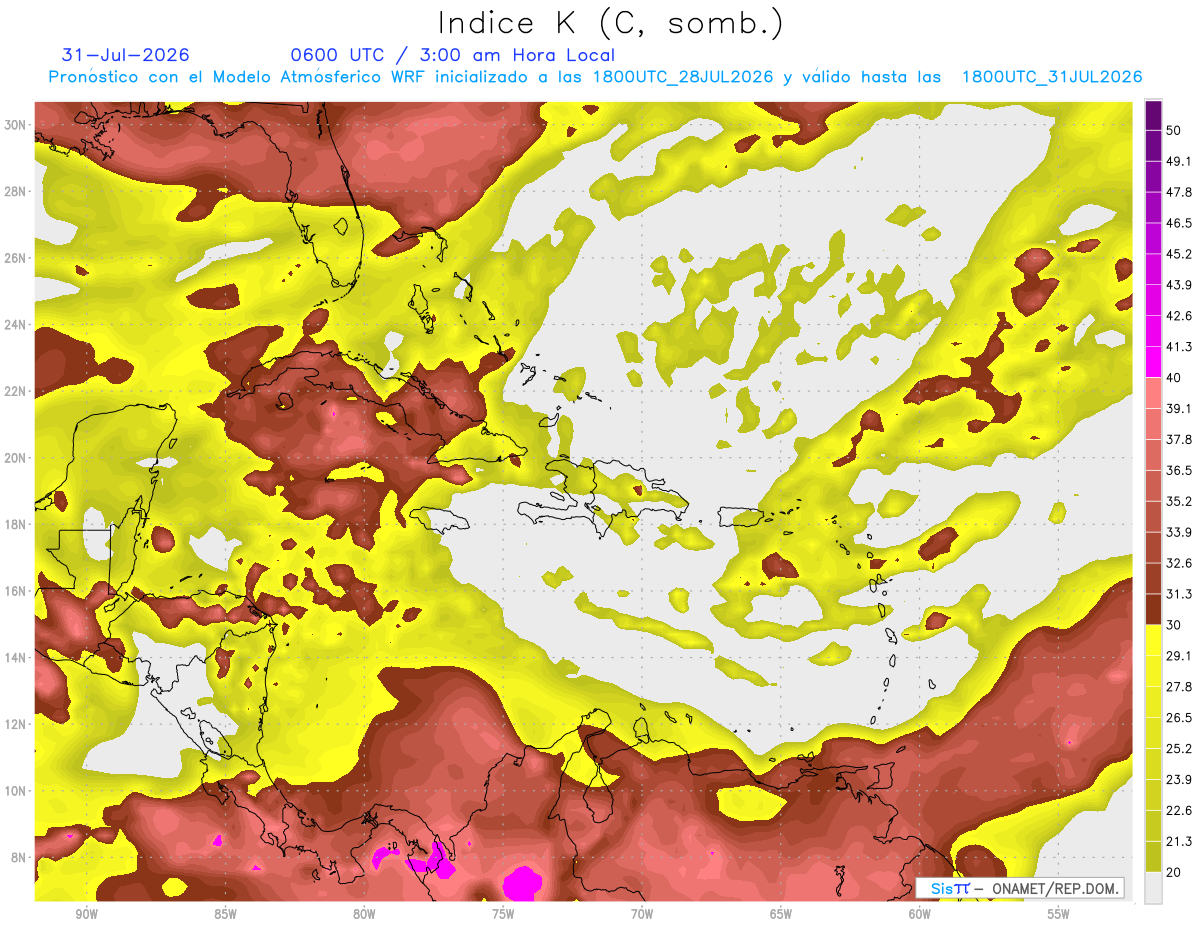Click the colorbar label '46.5'

tap(1179, 223)
